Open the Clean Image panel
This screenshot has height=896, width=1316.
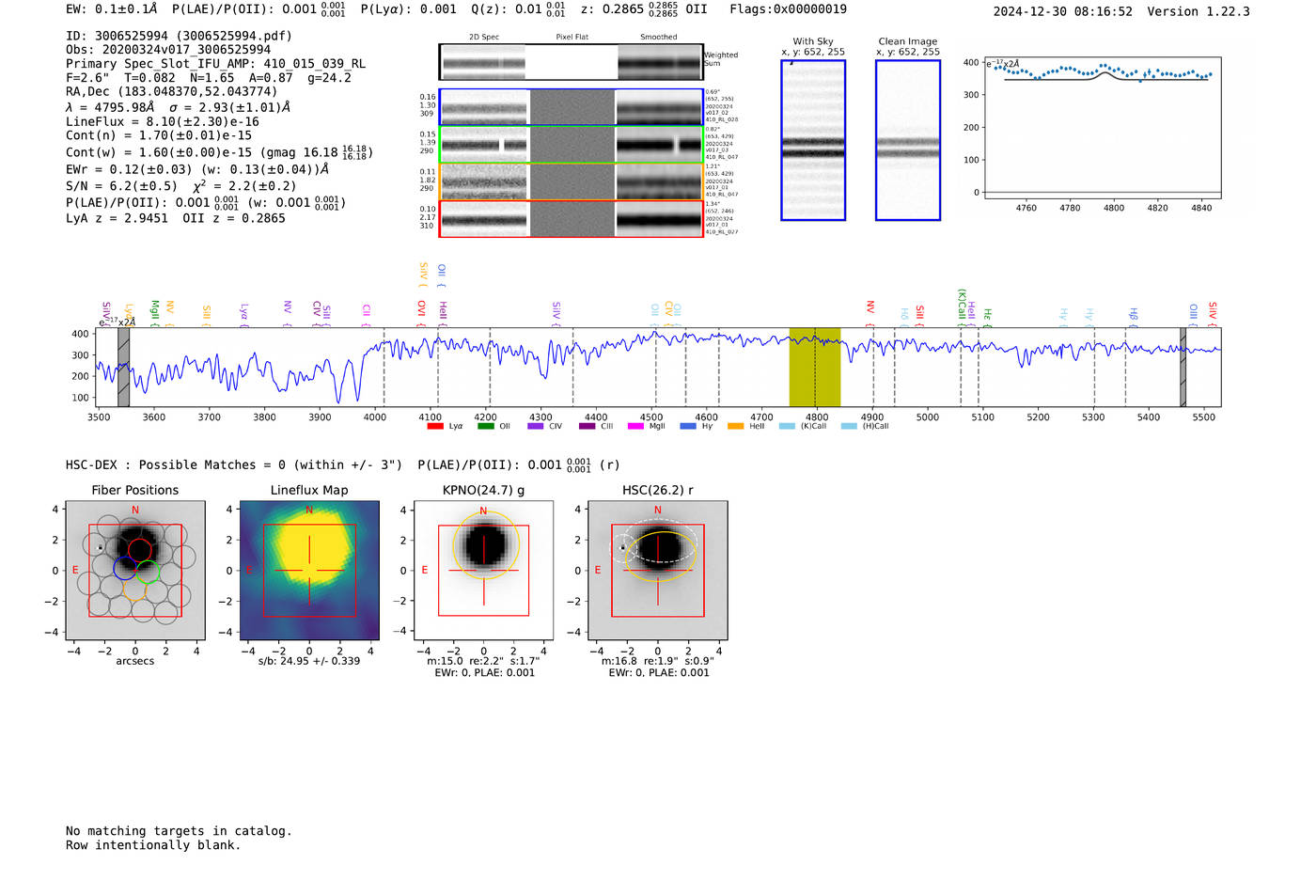908,140
